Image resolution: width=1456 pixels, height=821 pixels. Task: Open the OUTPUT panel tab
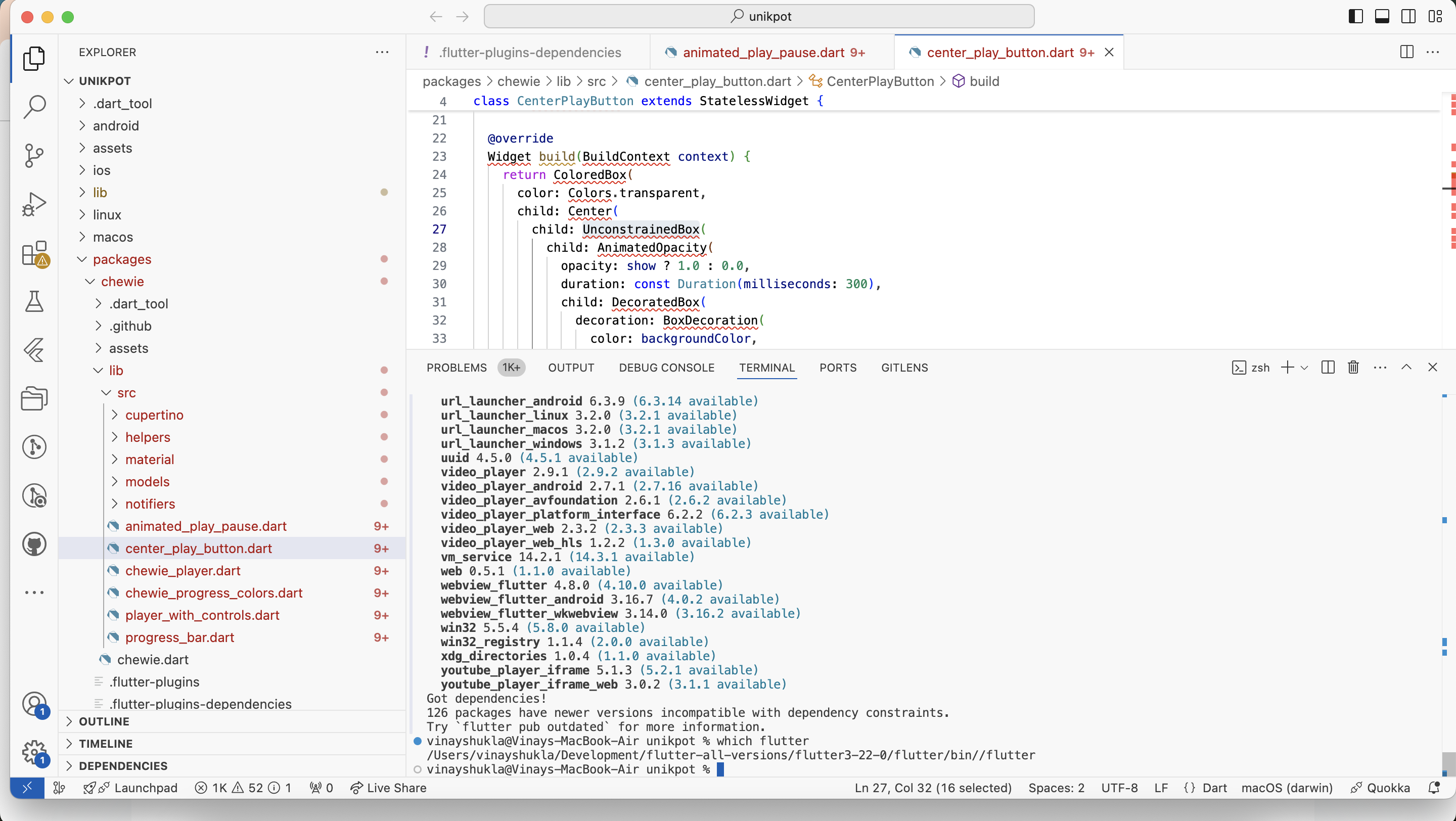[x=571, y=367]
